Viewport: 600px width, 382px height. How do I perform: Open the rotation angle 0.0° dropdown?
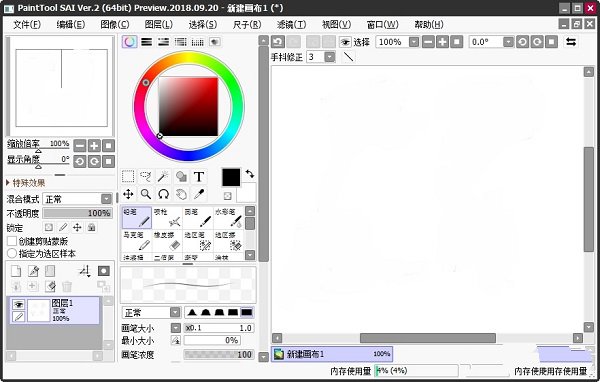(508, 42)
